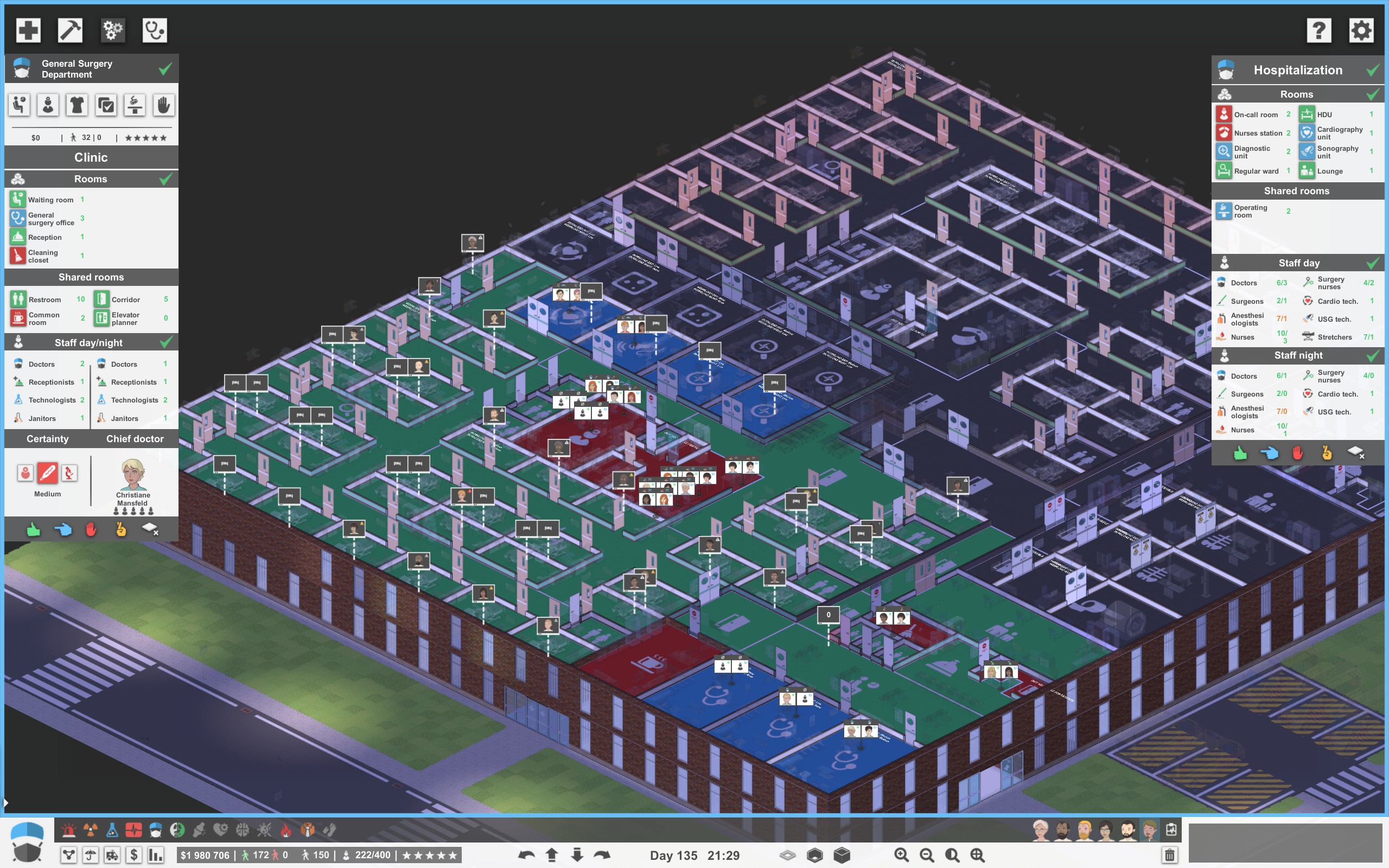Select the white-haired doctor portrait in bottom bar

pos(1041,829)
